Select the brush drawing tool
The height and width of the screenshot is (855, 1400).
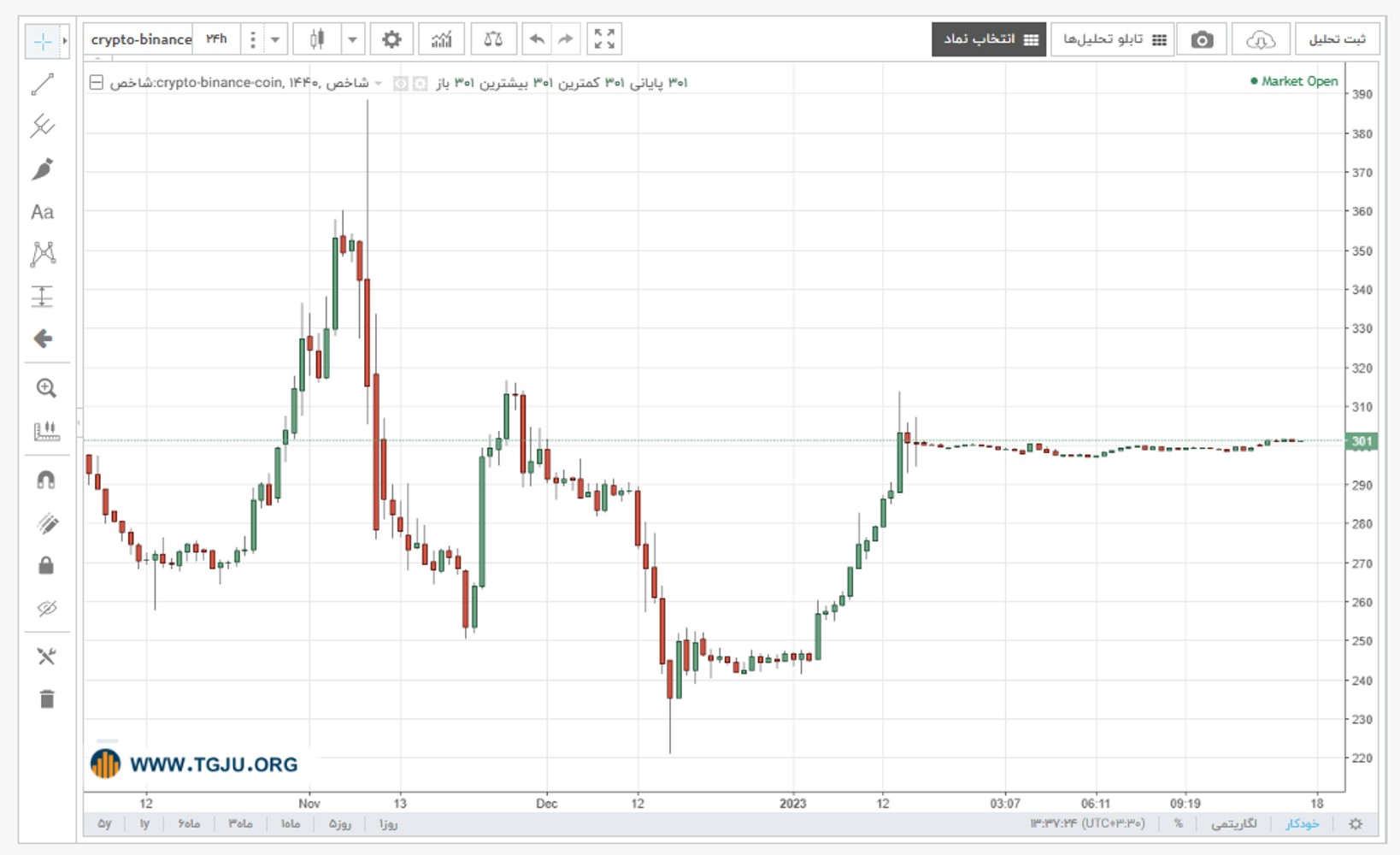pos(43,169)
